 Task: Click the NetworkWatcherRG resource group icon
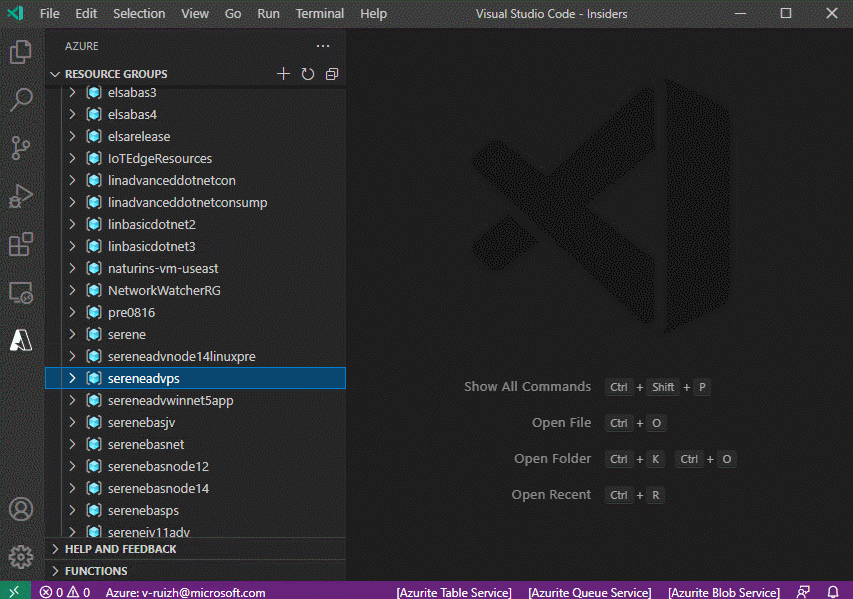pyautogui.click(x=94, y=291)
